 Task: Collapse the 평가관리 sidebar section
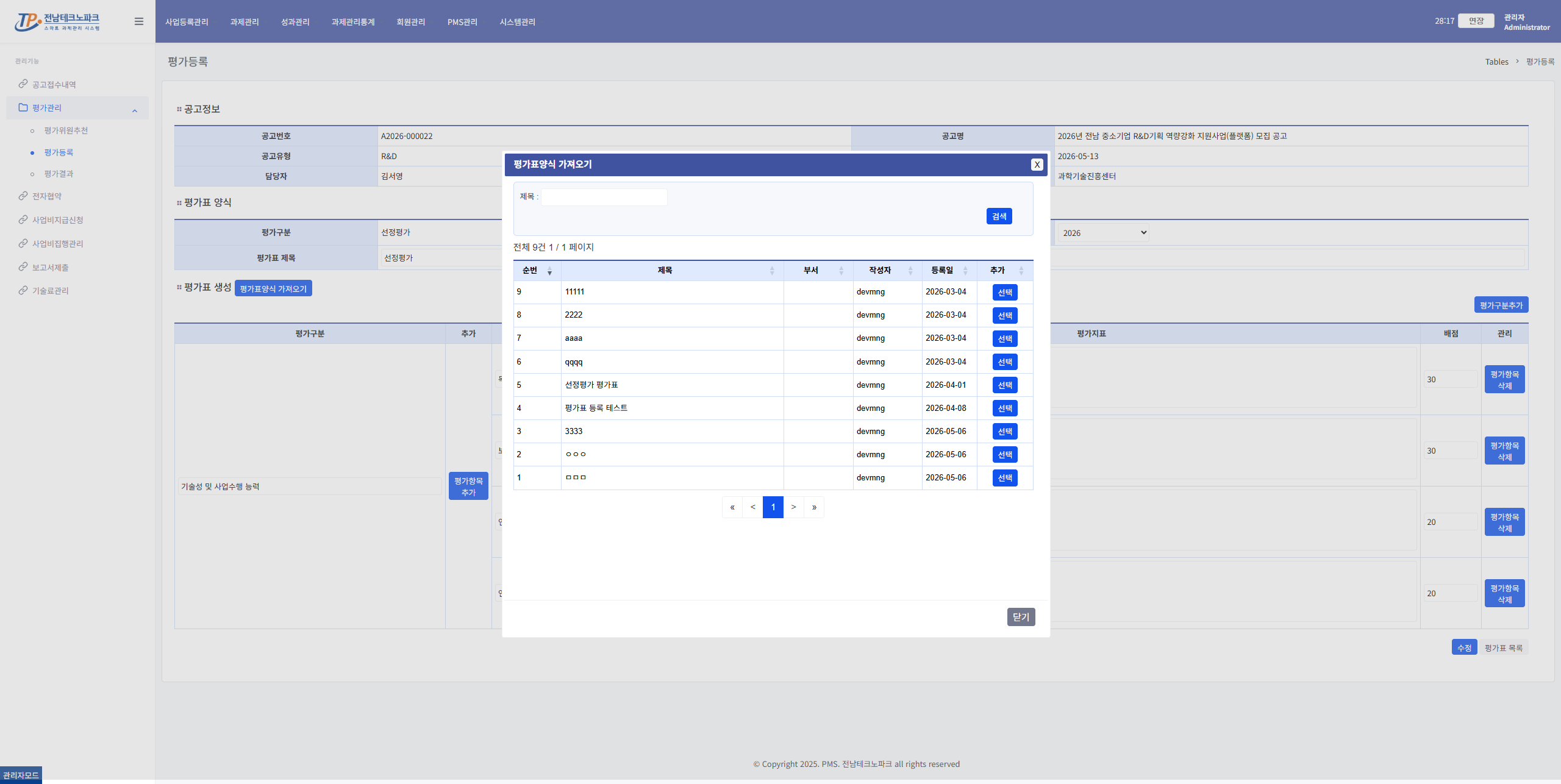point(77,108)
